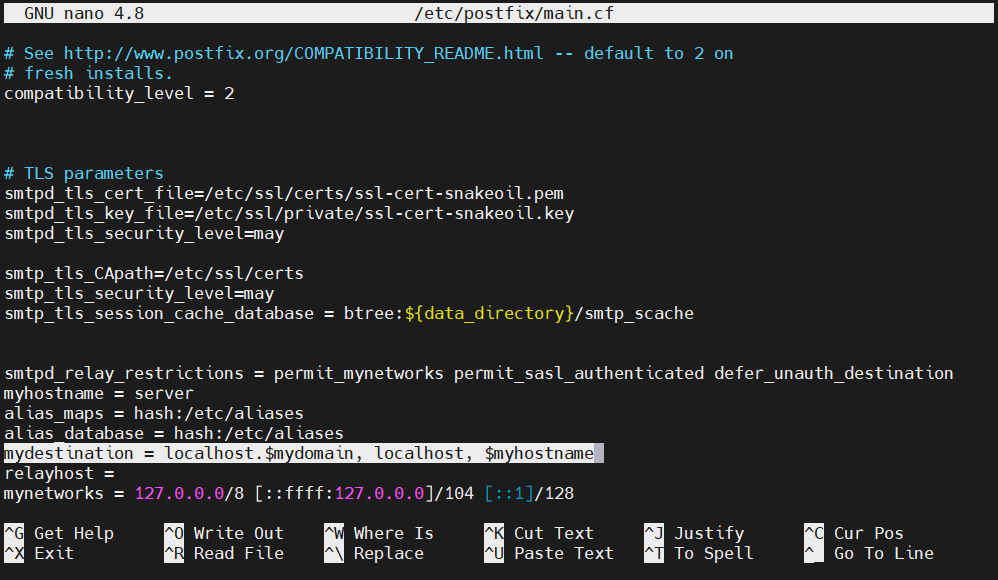Place cursor on myhostname = server line
The width and height of the screenshot is (998, 580).
99,393
